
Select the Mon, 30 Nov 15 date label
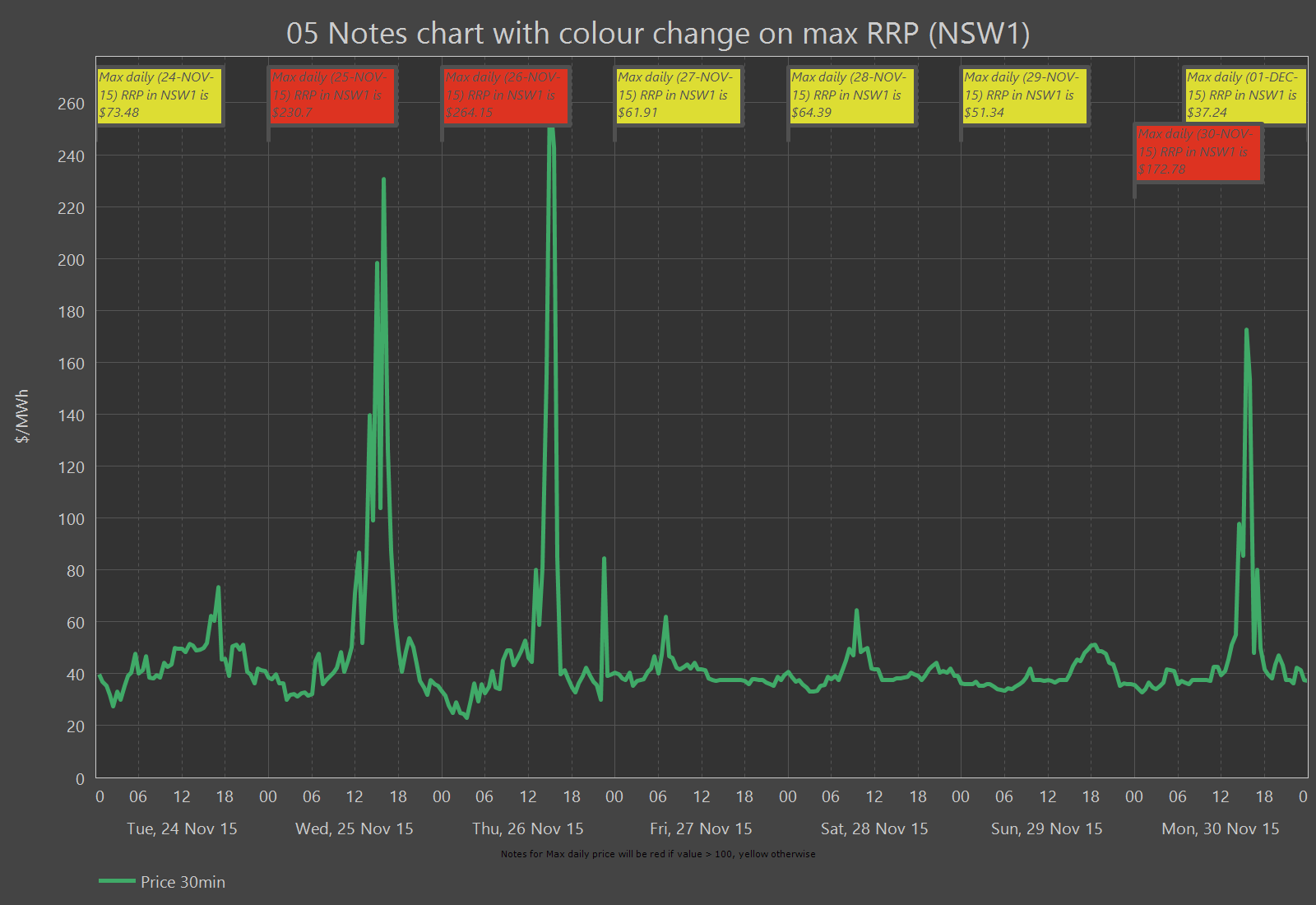1221,828
